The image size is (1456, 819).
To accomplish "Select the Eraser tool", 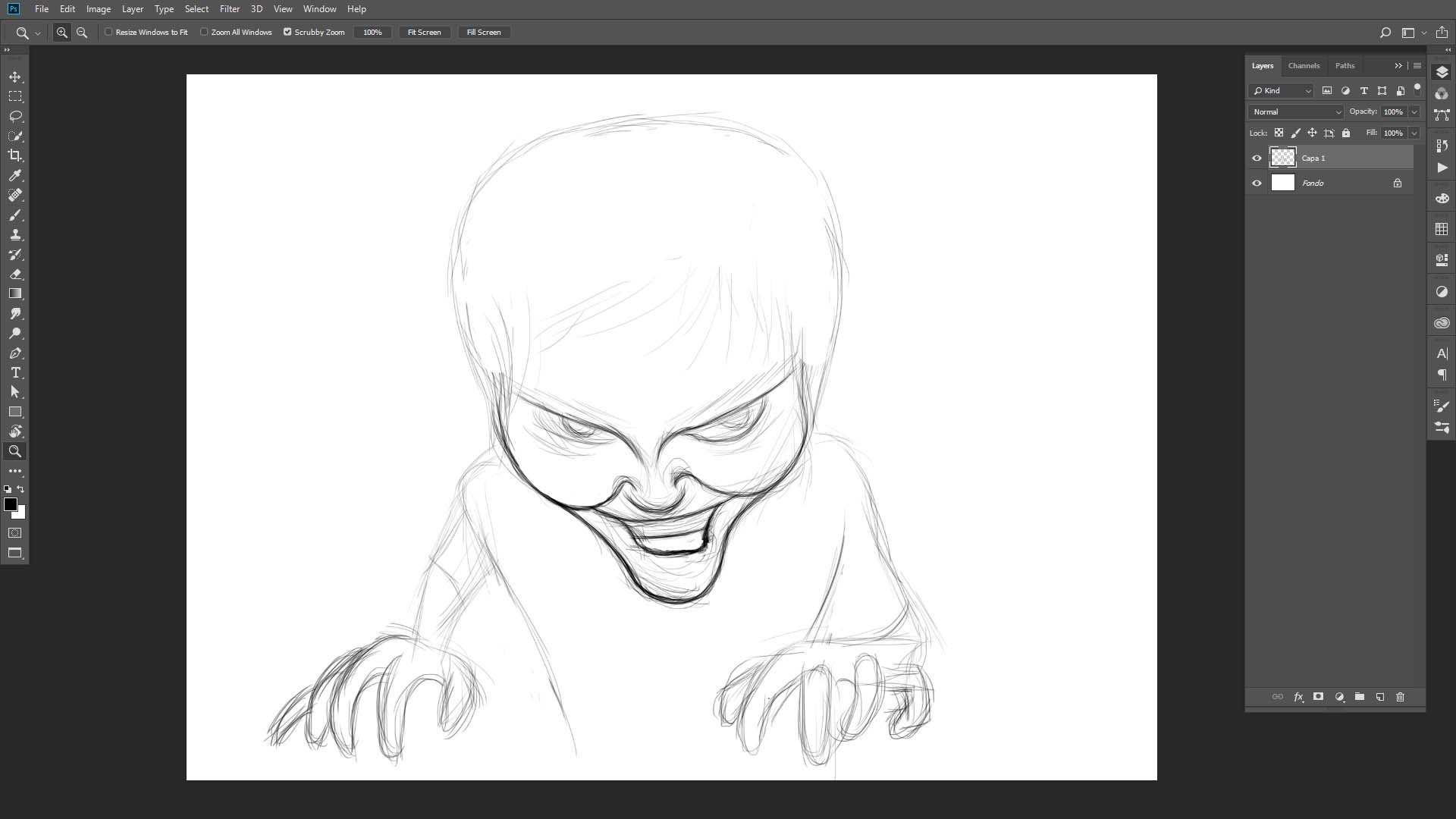I will tap(15, 274).
